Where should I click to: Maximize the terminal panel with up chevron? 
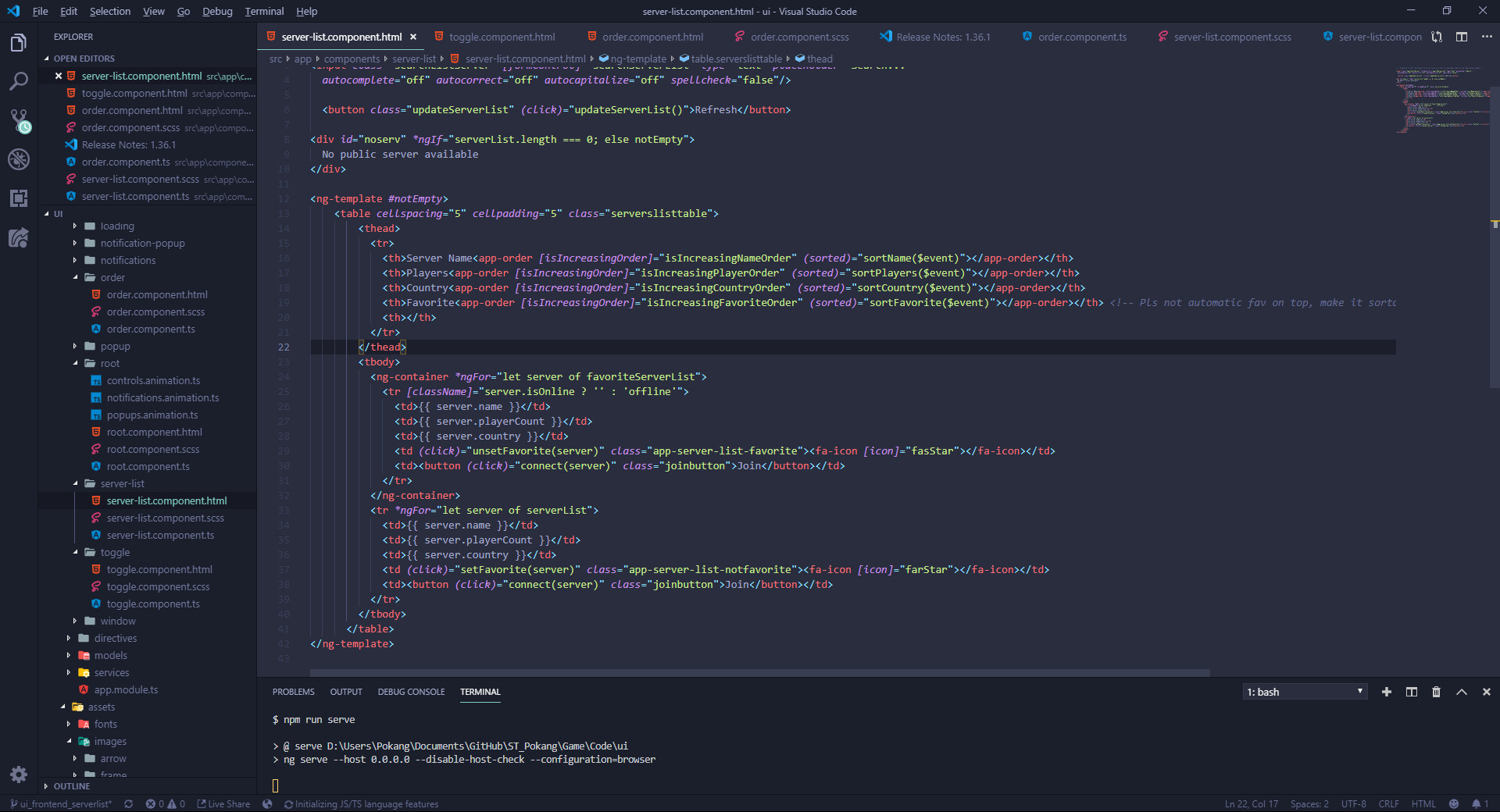pos(1462,692)
